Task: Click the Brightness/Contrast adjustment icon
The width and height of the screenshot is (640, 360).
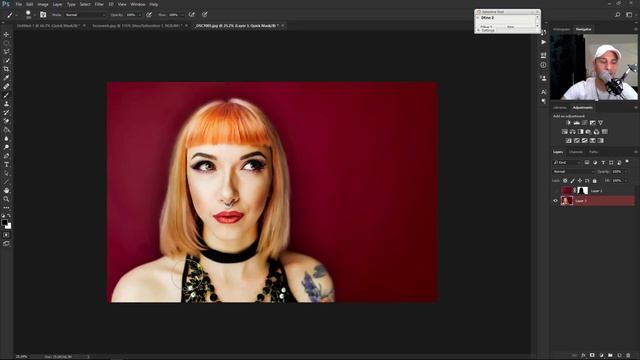Action: 569,122
